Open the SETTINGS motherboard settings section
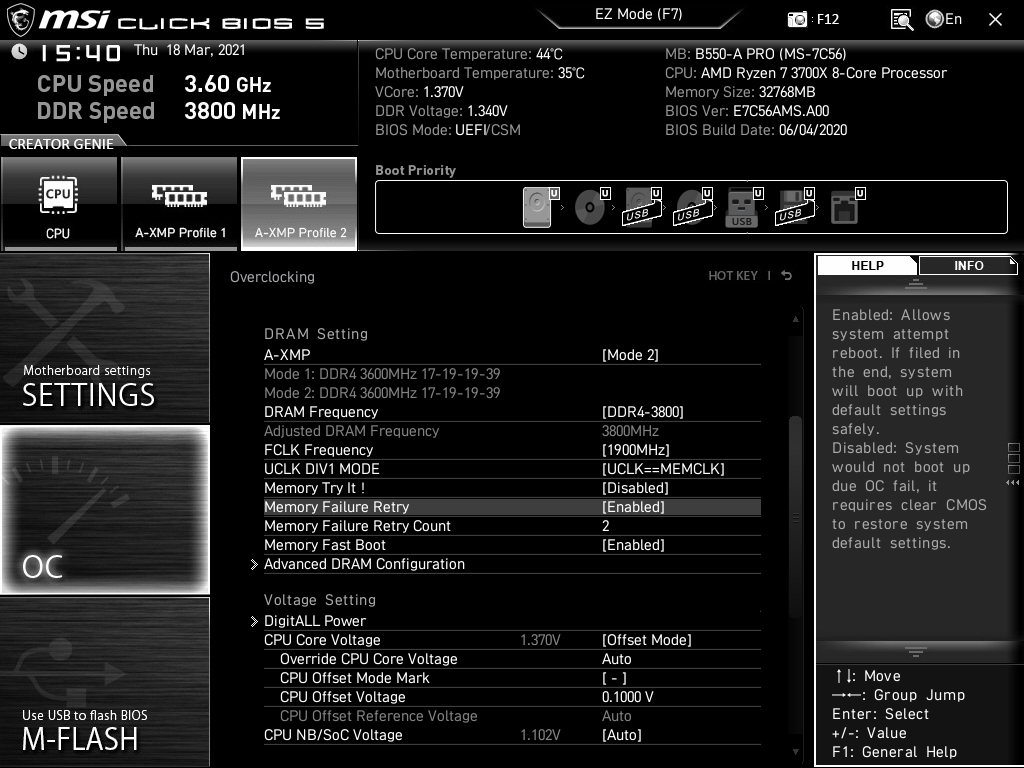Viewport: 1024px width, 768px height. click(x=104, y=338)
